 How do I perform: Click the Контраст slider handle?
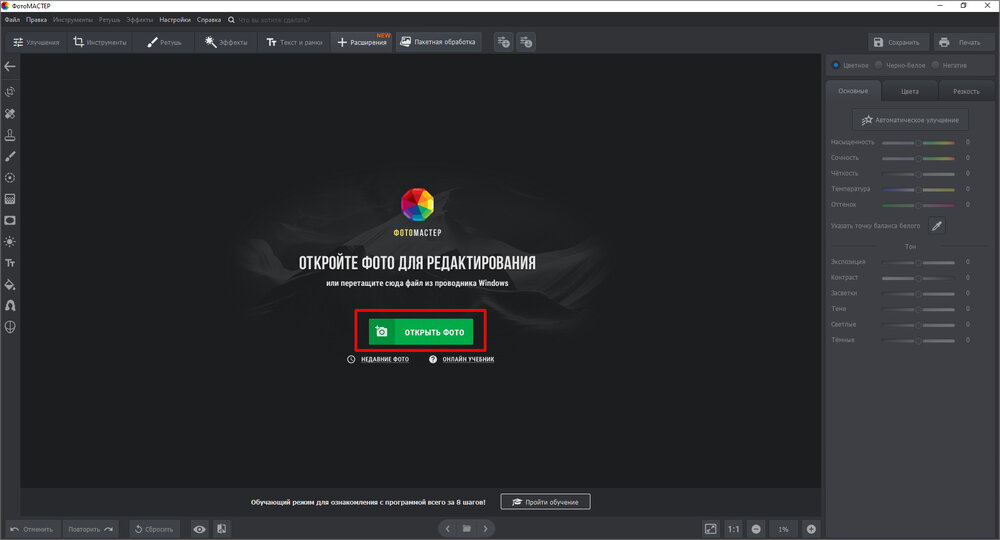918,278
